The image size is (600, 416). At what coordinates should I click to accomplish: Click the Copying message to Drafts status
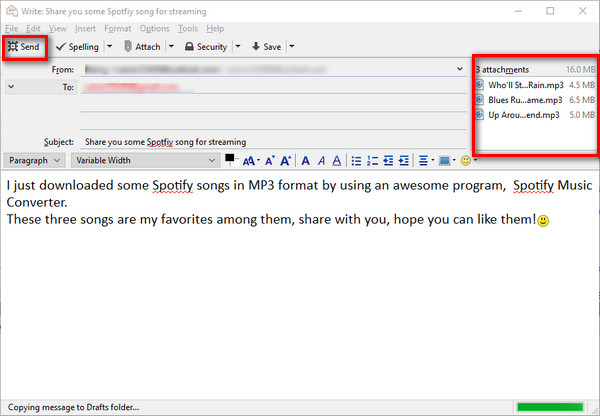click(73, 407)
